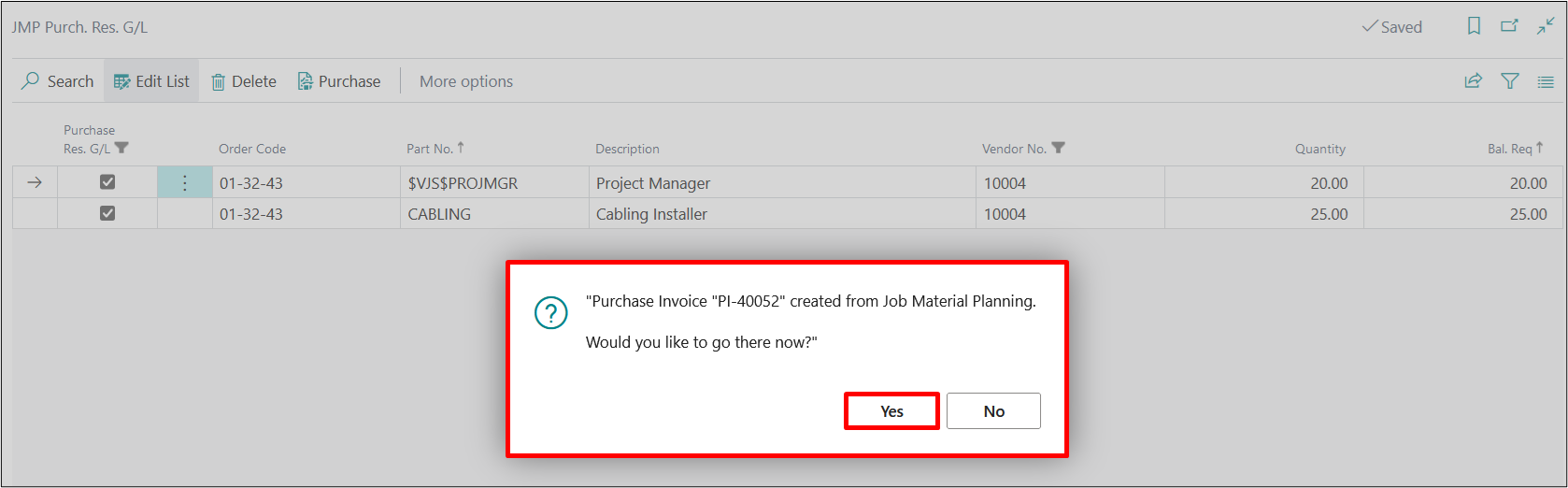Click the Search magnifier action
This screenshot has width=1568, height=488.
click(x=58, y=81)
